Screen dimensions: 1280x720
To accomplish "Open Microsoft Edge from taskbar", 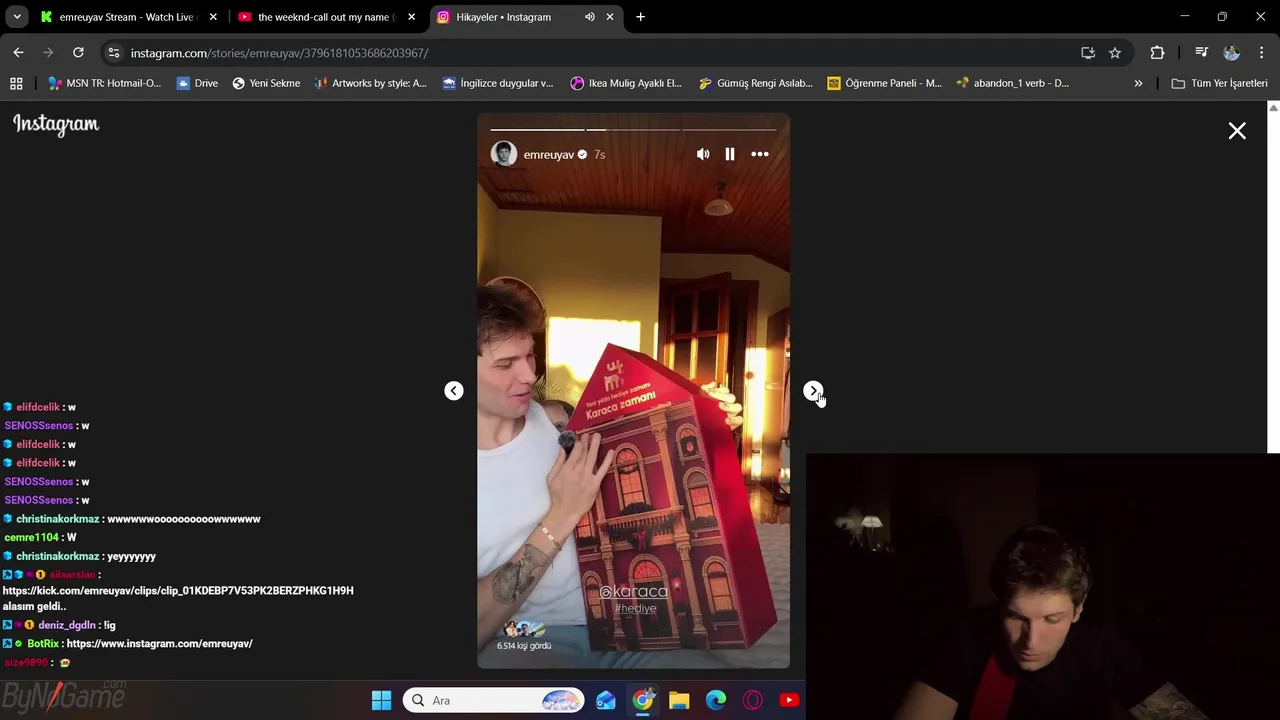I will [716, 700].
